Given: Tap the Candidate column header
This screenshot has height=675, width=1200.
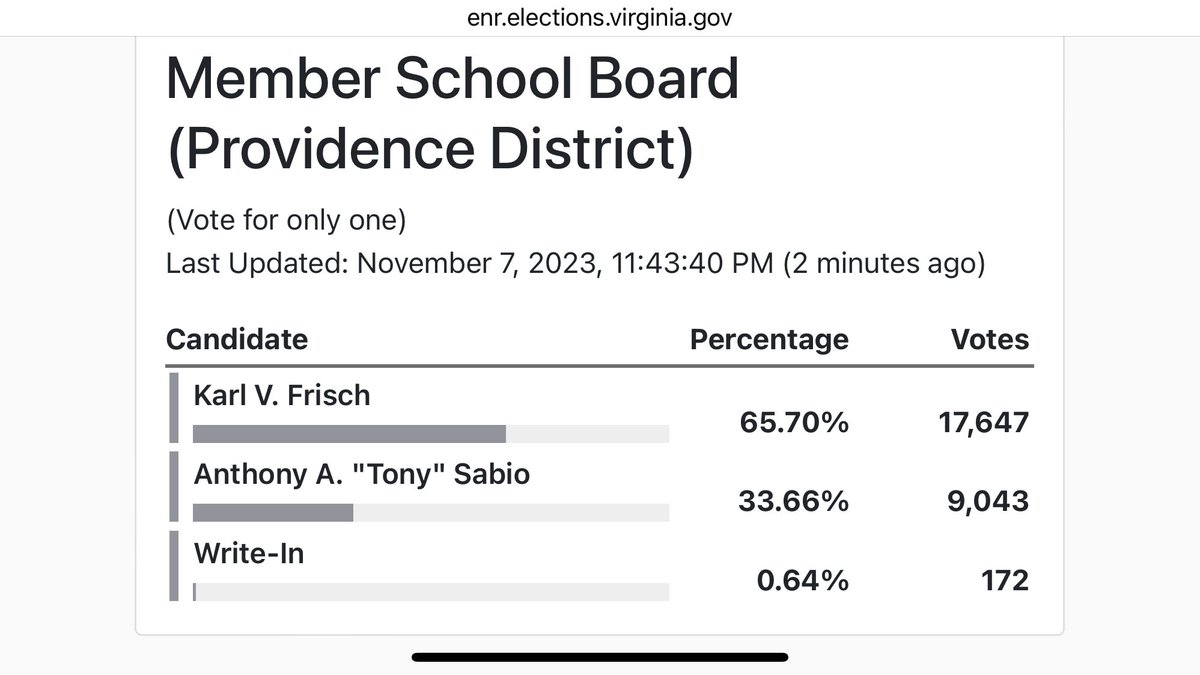Looking at the screenshot, I should (x=237, y=339).
